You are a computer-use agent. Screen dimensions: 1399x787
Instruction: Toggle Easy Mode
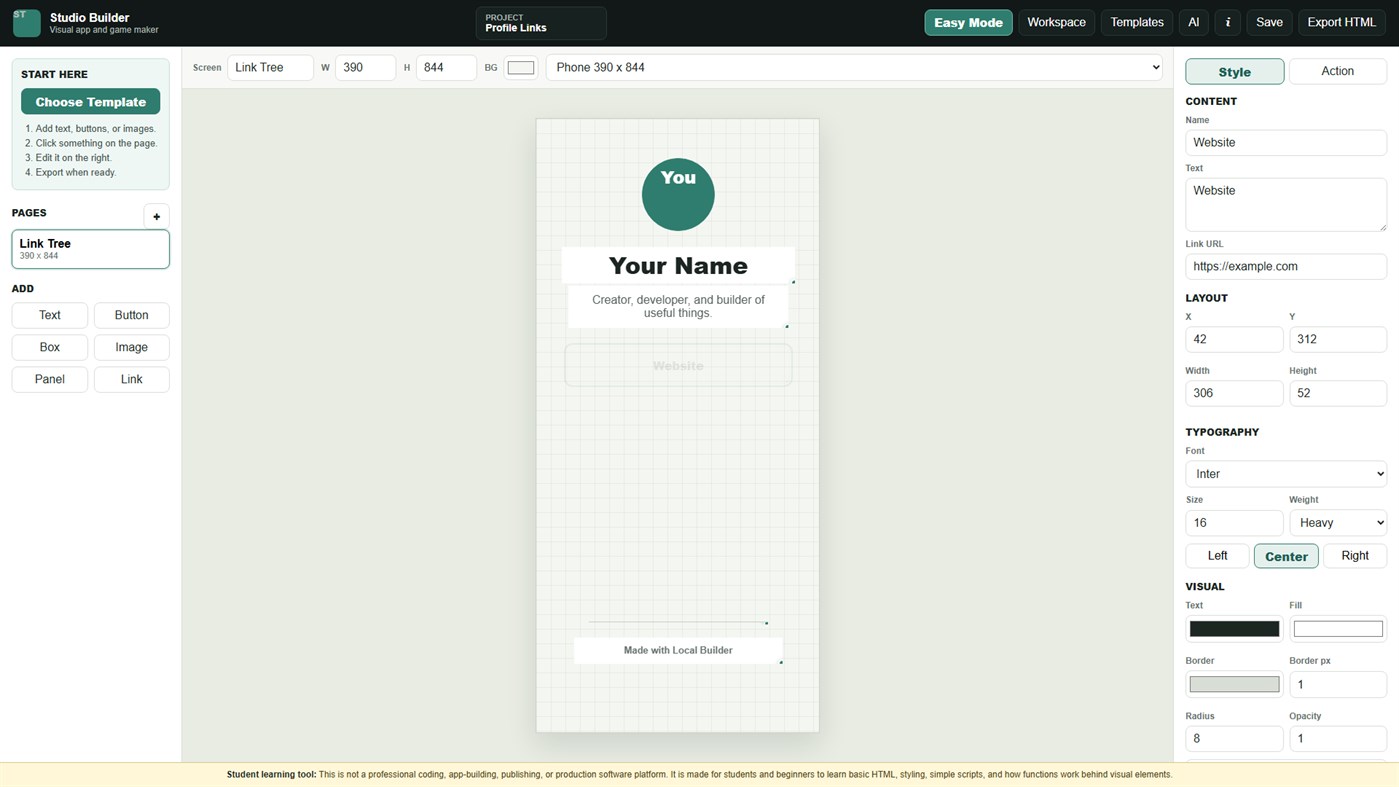tap(968, 22)
